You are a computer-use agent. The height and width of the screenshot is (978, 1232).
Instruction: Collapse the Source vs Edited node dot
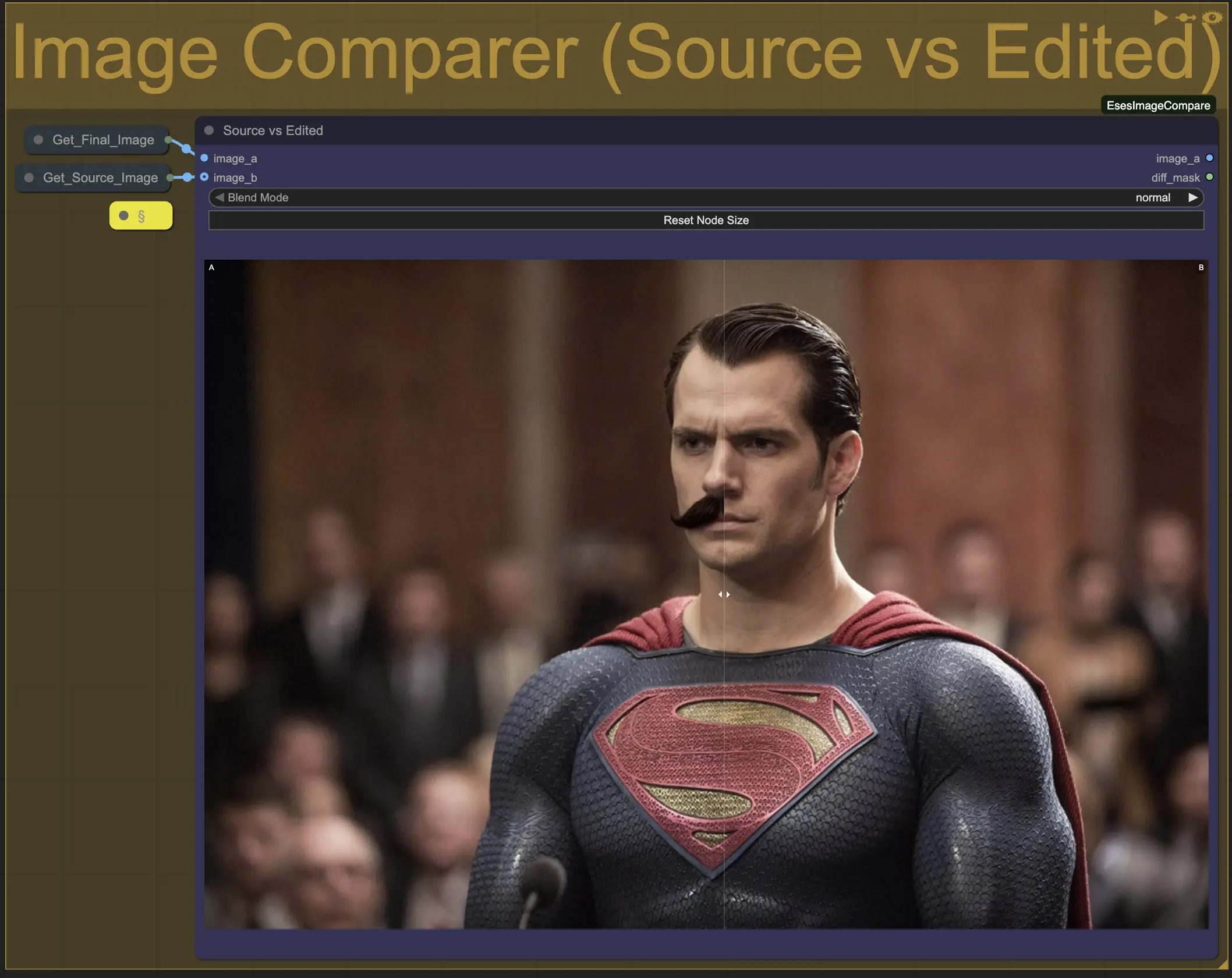coord(209,130)
